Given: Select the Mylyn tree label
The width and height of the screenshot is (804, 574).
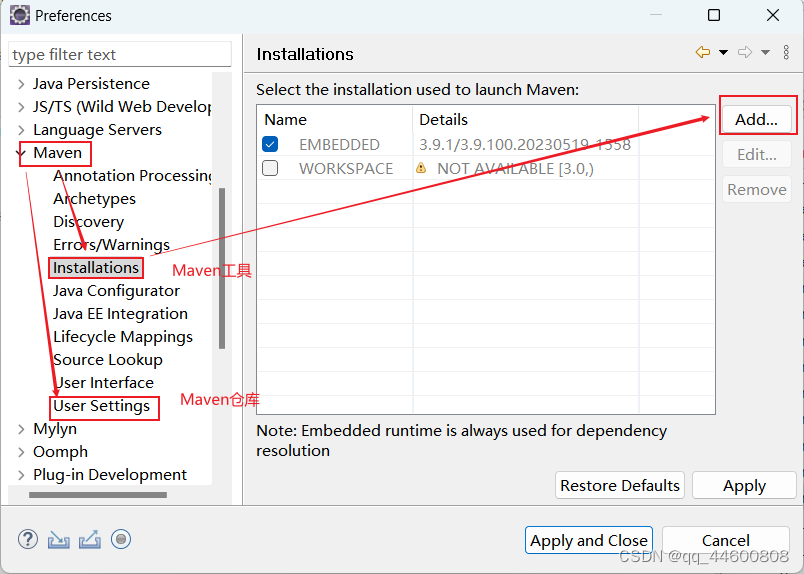Looking at the screenshot, I should point(55,429).
